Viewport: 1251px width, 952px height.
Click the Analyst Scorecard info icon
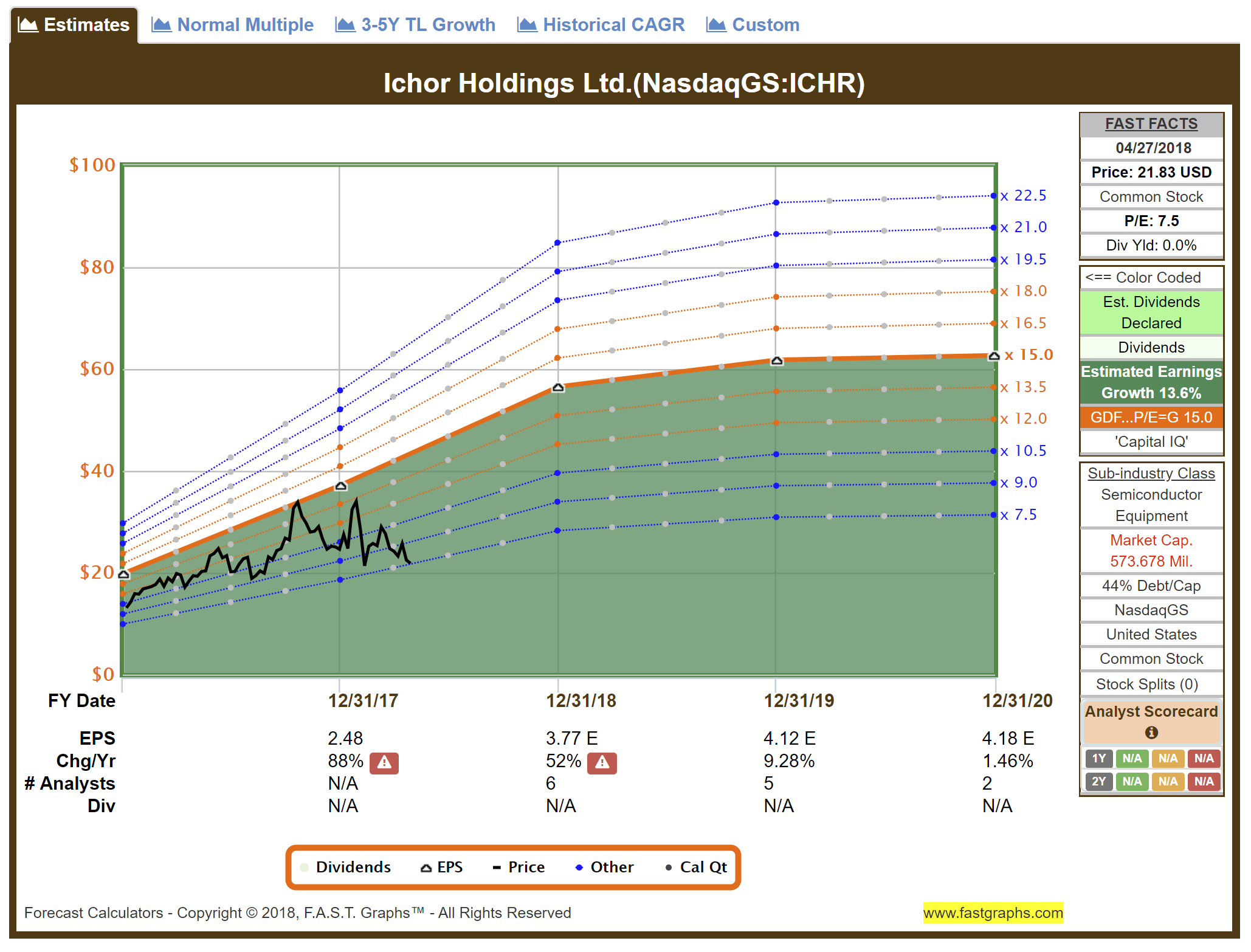1151,733
